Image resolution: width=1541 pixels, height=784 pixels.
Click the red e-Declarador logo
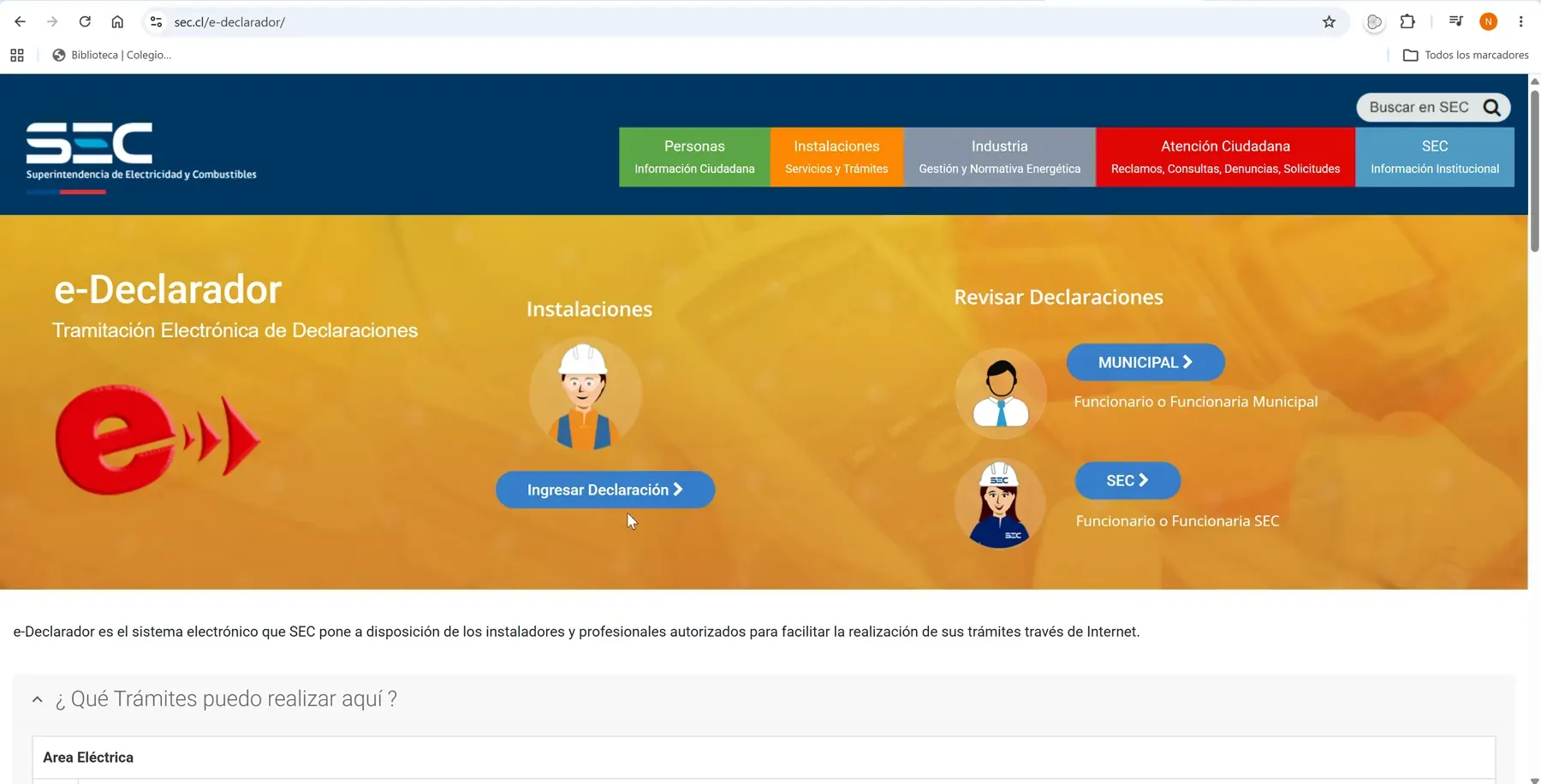tap(158, 439)
